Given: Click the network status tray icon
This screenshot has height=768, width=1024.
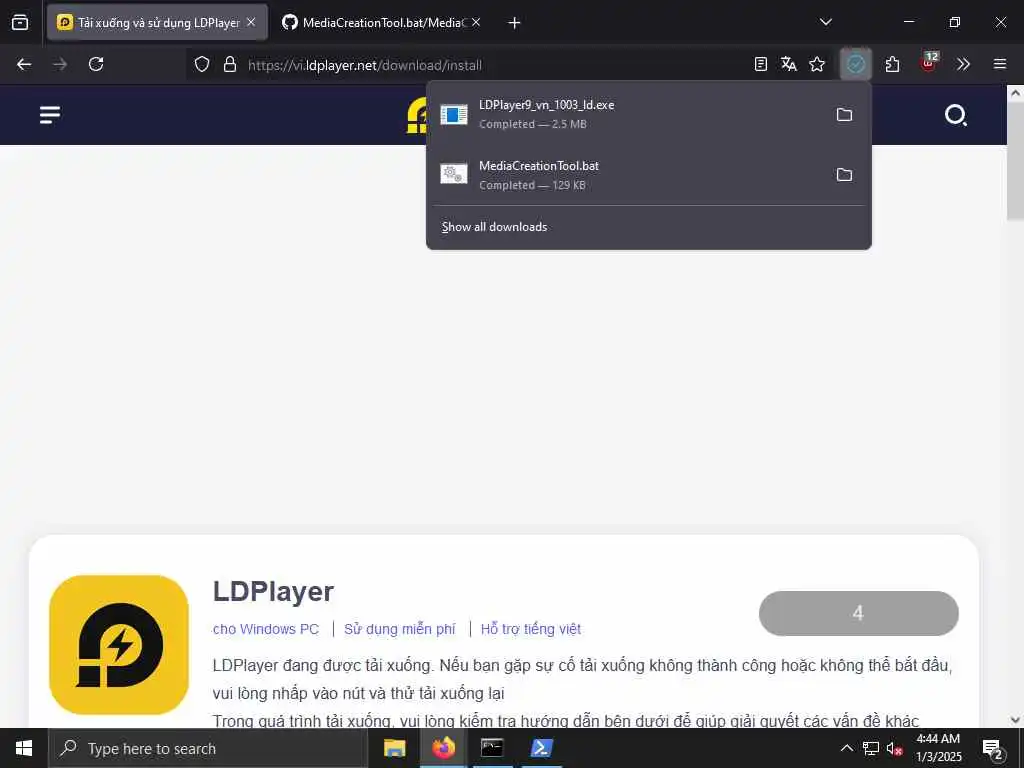Looking at the screenshot, I should click(x=871, y=748).
